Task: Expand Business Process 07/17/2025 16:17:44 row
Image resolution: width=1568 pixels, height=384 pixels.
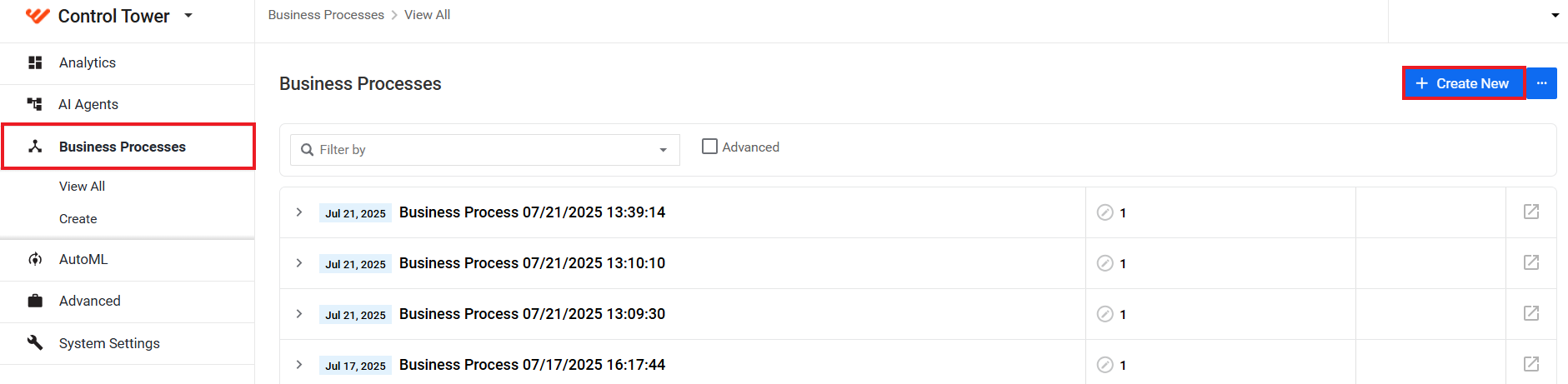Action: click(299, 365)
